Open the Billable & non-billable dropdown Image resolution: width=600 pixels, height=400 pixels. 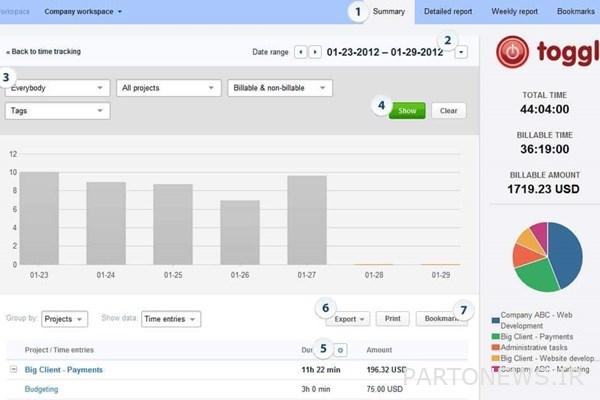point(280,87)
